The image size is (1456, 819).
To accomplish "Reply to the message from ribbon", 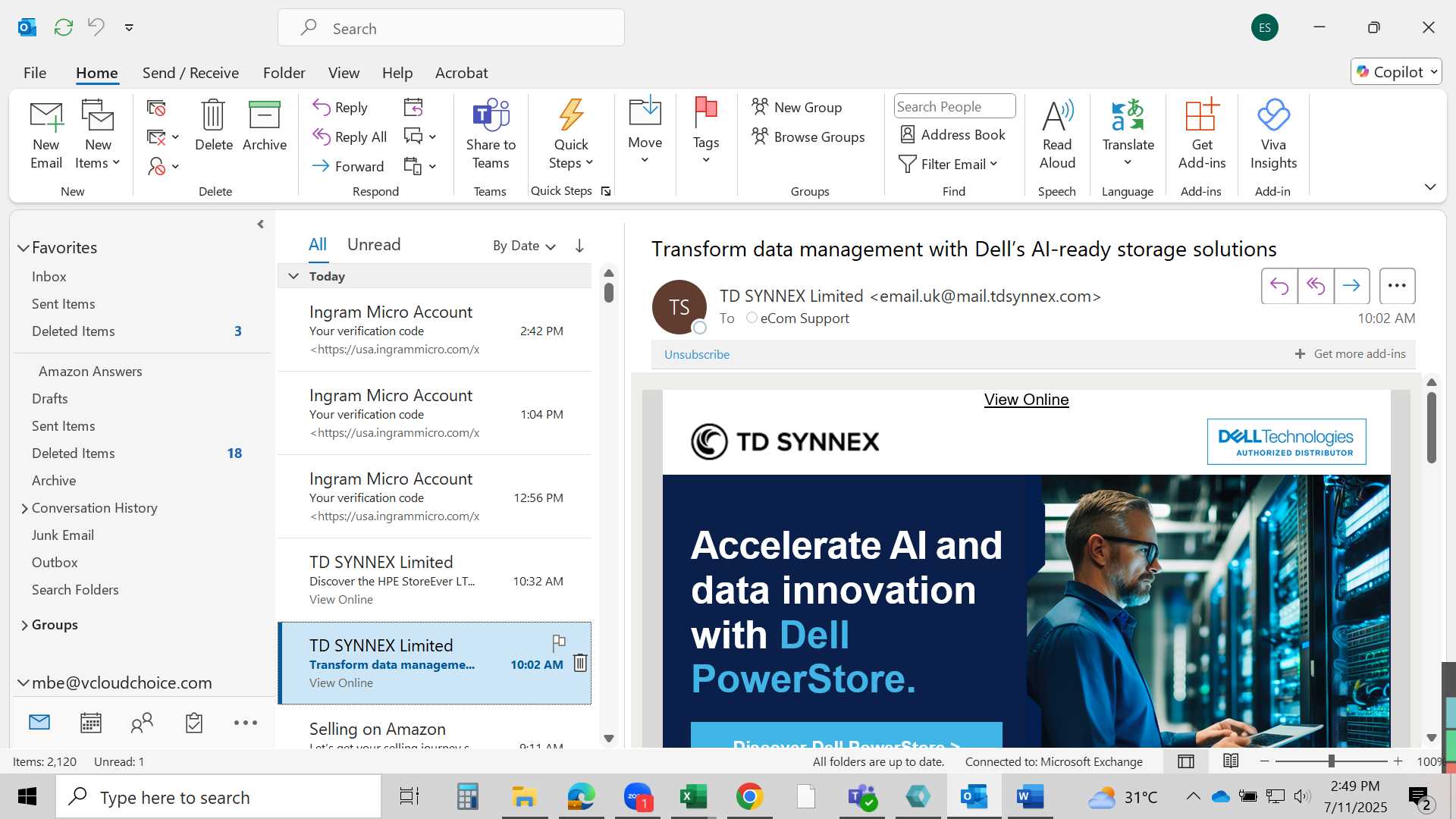I will (x=340, y=108).
